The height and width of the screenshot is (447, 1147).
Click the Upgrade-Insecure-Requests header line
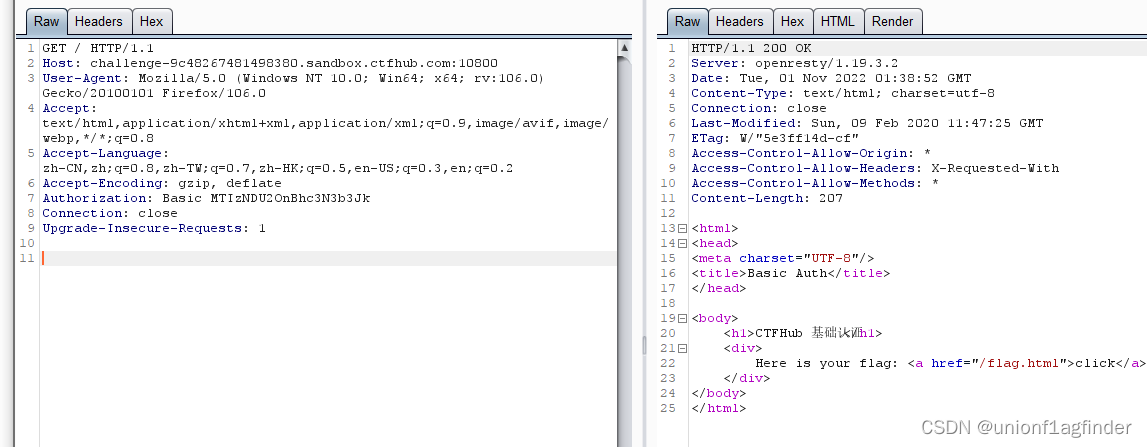pos(154,228)
